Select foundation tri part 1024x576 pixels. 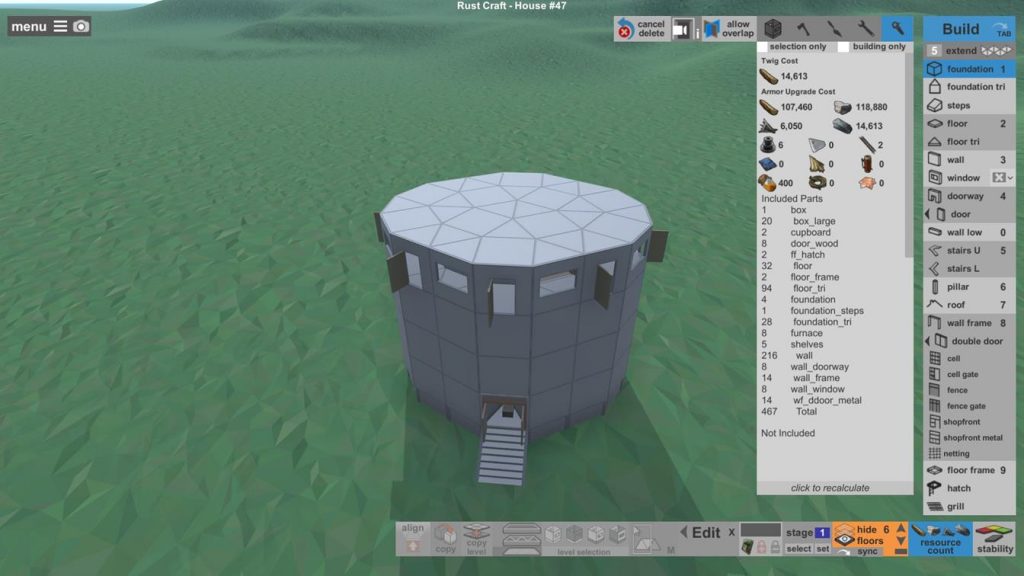pos(969,86)
